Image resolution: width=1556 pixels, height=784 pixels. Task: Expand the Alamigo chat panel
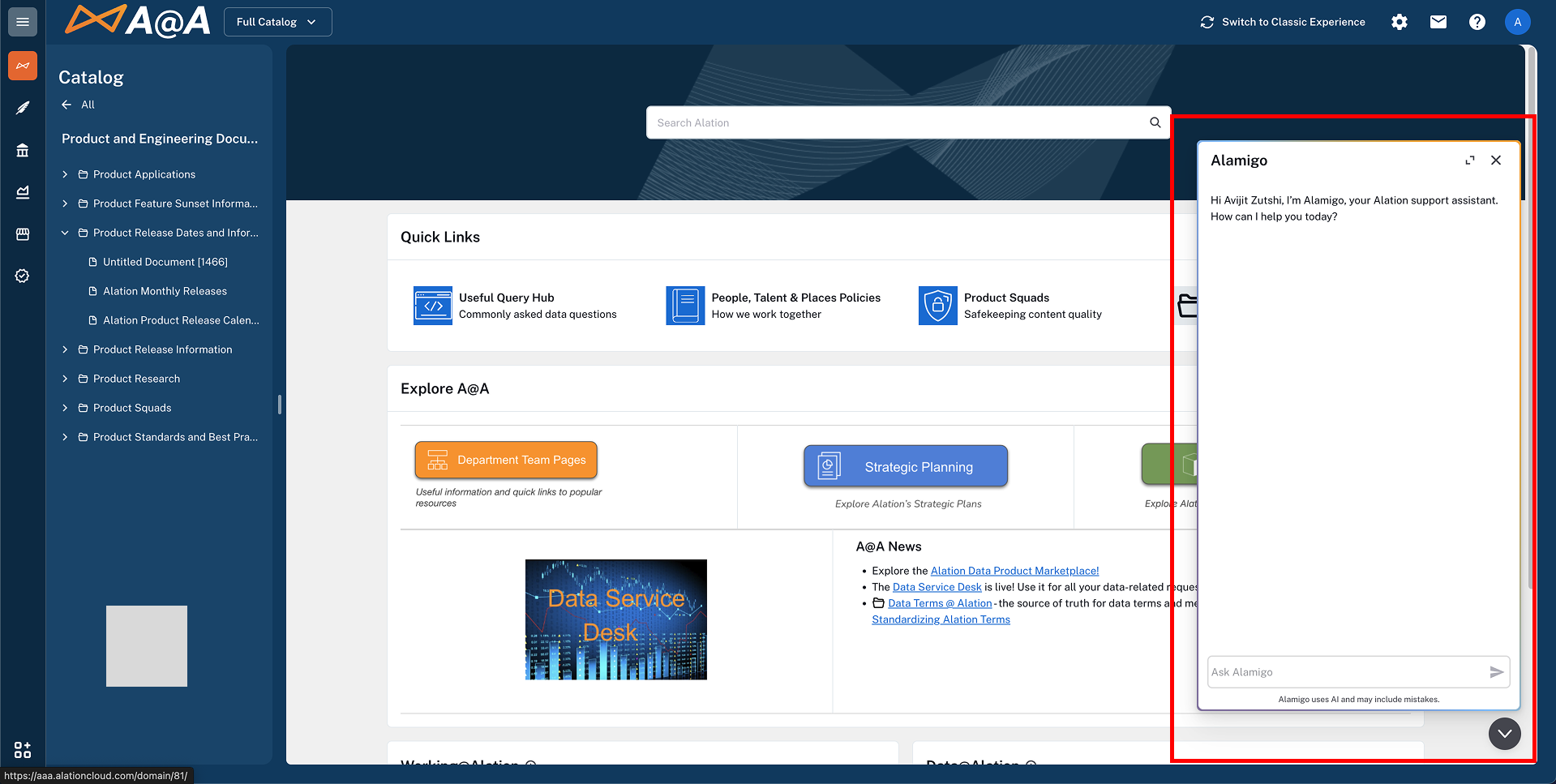(x=1469, y=161)
